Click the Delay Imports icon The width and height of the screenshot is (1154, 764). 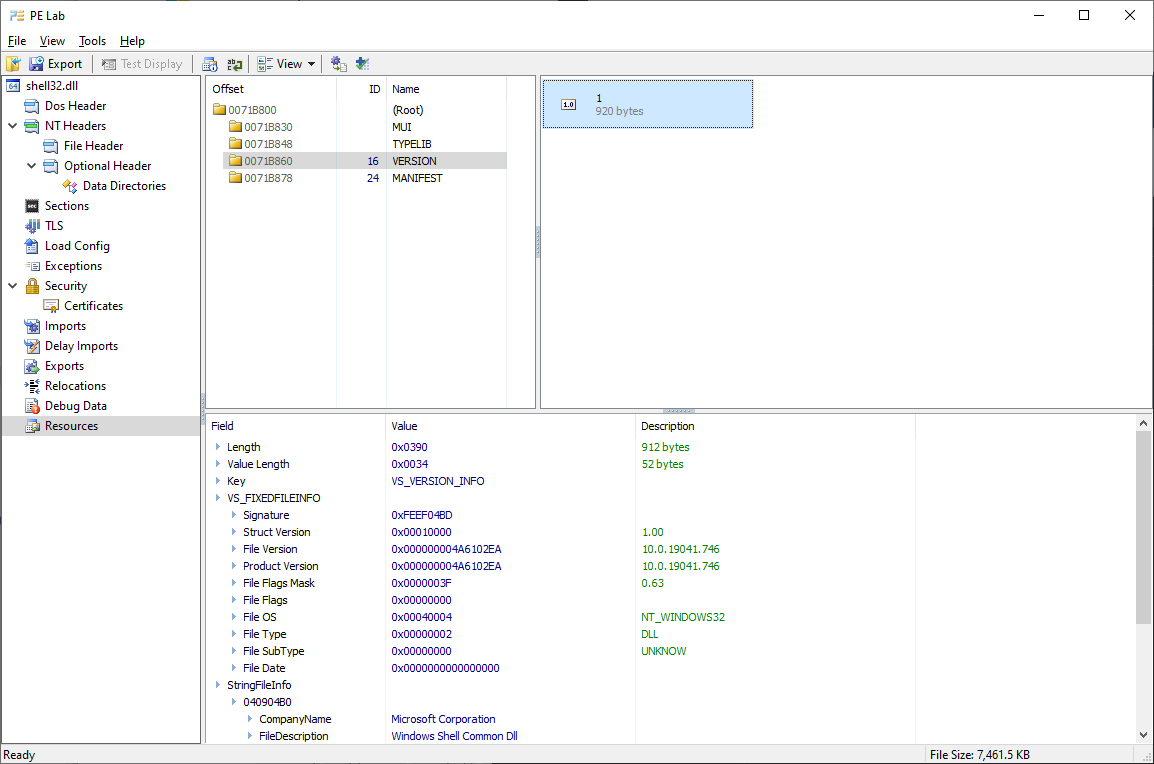(32, 346)
